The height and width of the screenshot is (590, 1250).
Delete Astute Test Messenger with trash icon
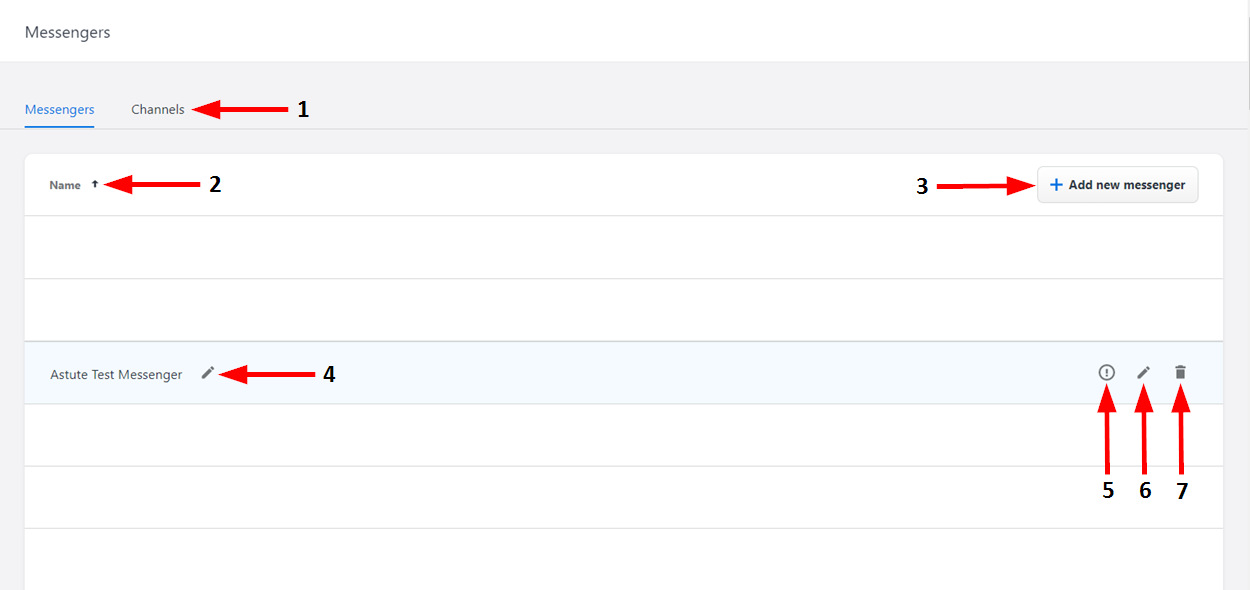(x=1181, y=372)
